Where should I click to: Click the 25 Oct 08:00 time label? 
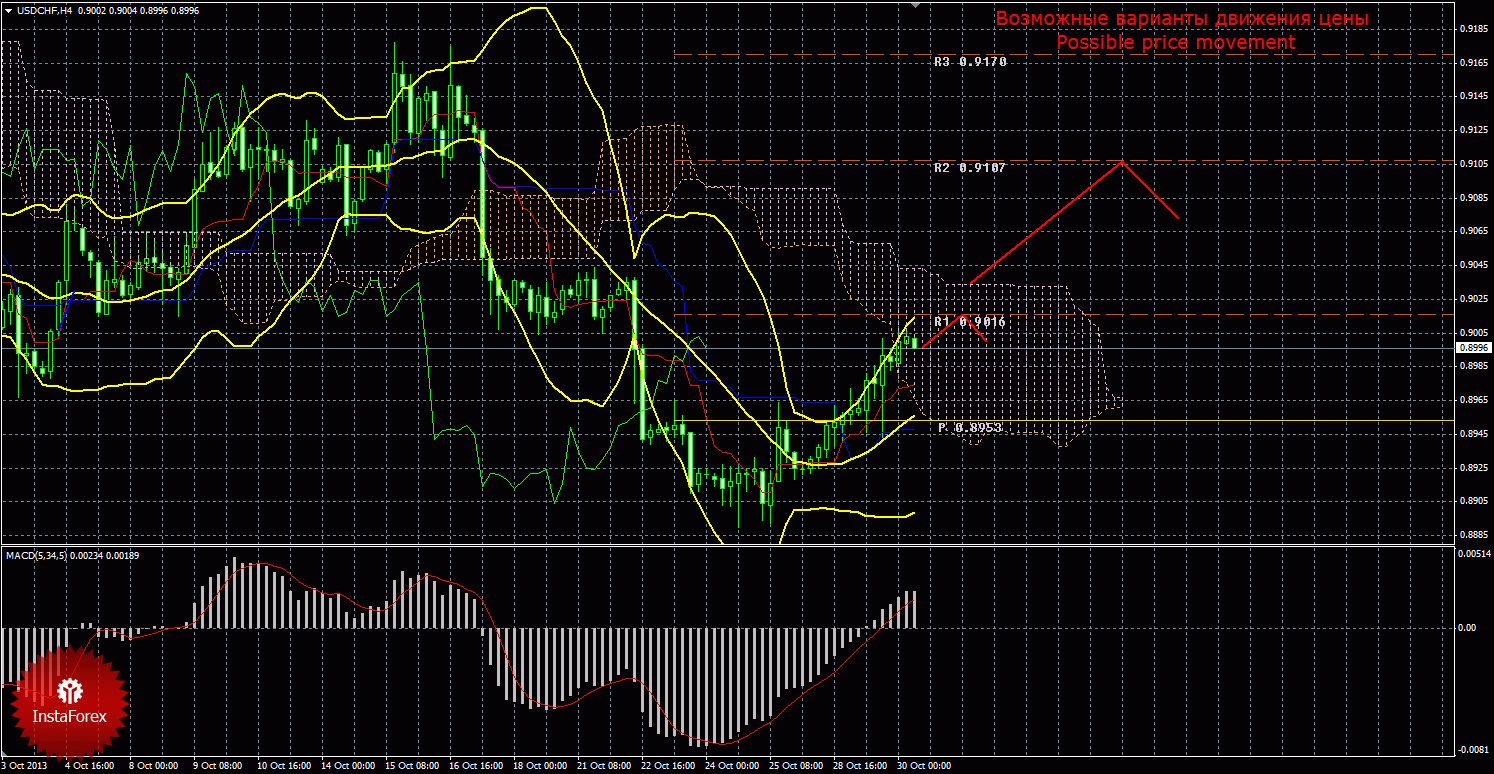pyautogui.click(x=796, y=766)
